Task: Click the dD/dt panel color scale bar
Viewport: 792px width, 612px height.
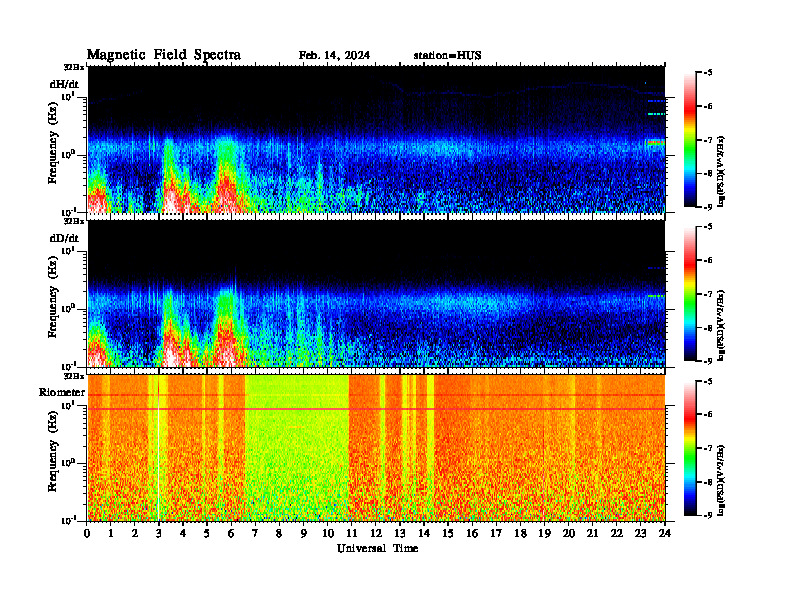Action: click(689, 294)
